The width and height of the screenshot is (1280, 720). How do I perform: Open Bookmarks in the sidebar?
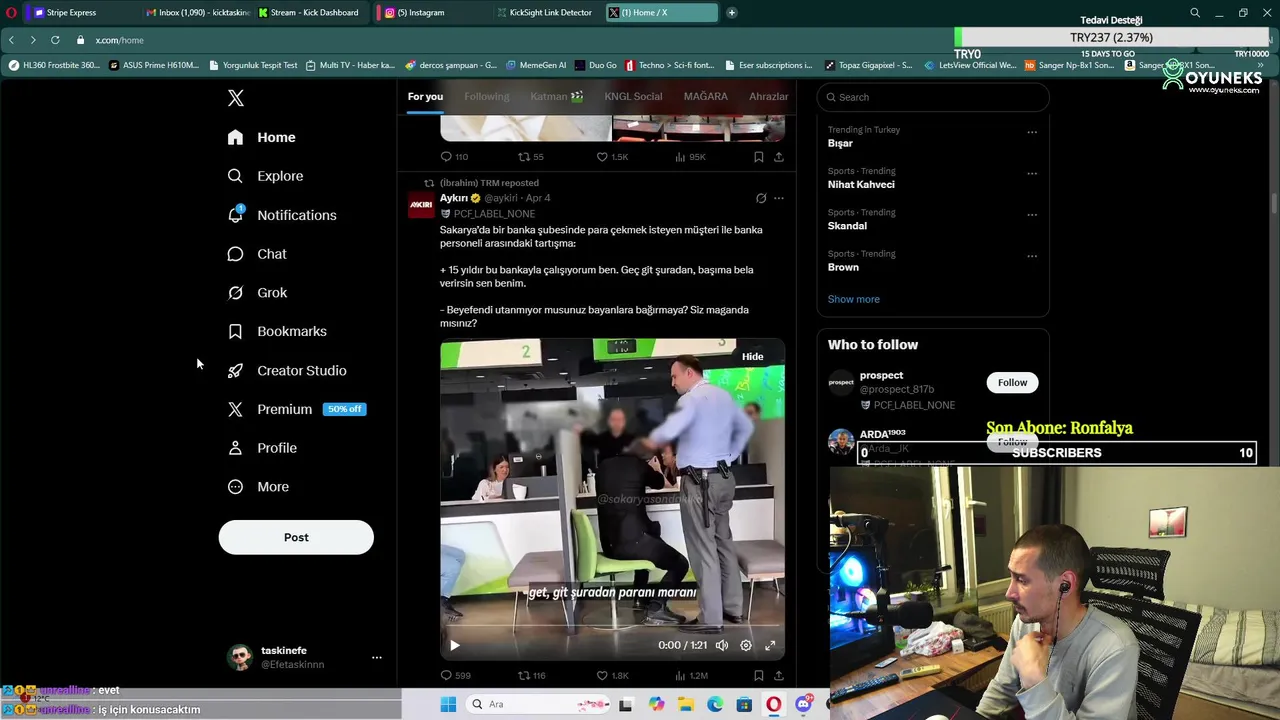pyautogui.click(x=277, y=331)
